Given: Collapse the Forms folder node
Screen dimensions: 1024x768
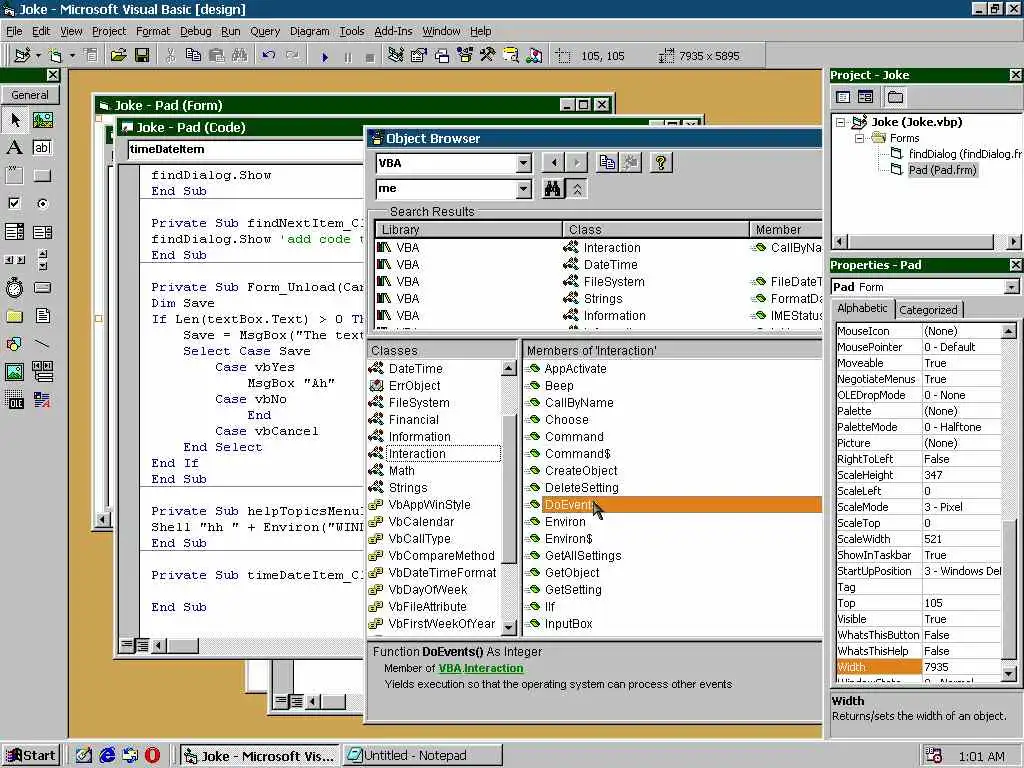Looking at the screenshot, I should 860,138.
